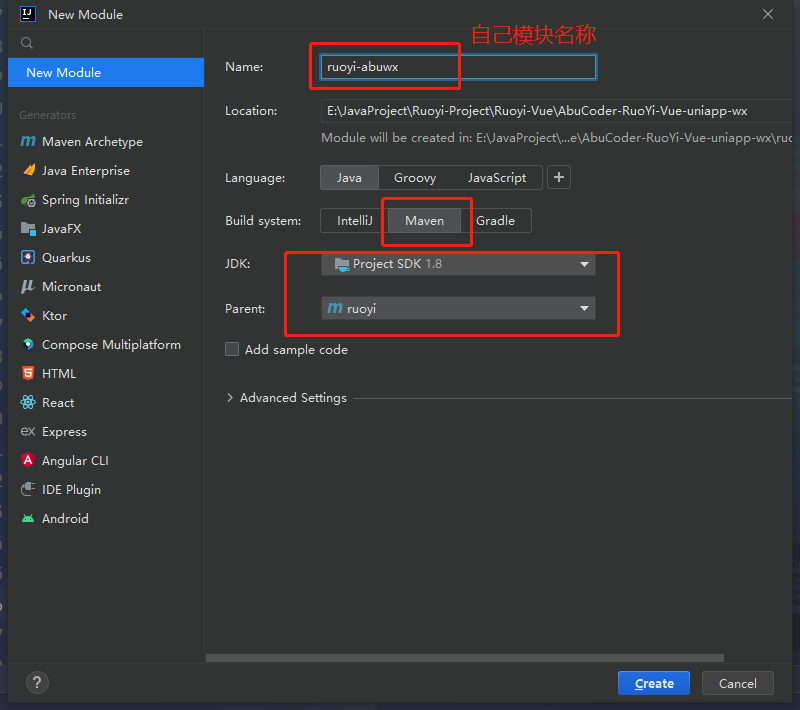This screenshot has height=710, width=800.
Task: Click the horizontal scrollbar at dialog bottom
Action: point(465,658)
